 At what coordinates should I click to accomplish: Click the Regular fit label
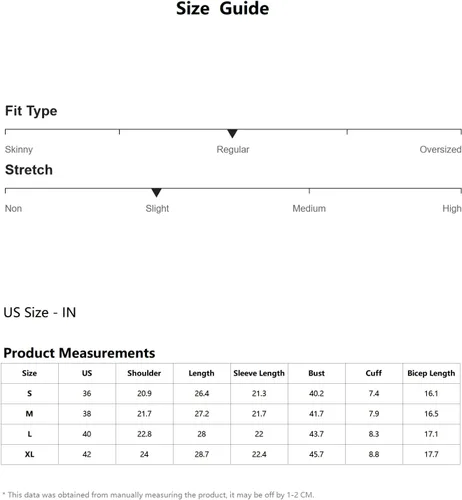tap(233, 149)
